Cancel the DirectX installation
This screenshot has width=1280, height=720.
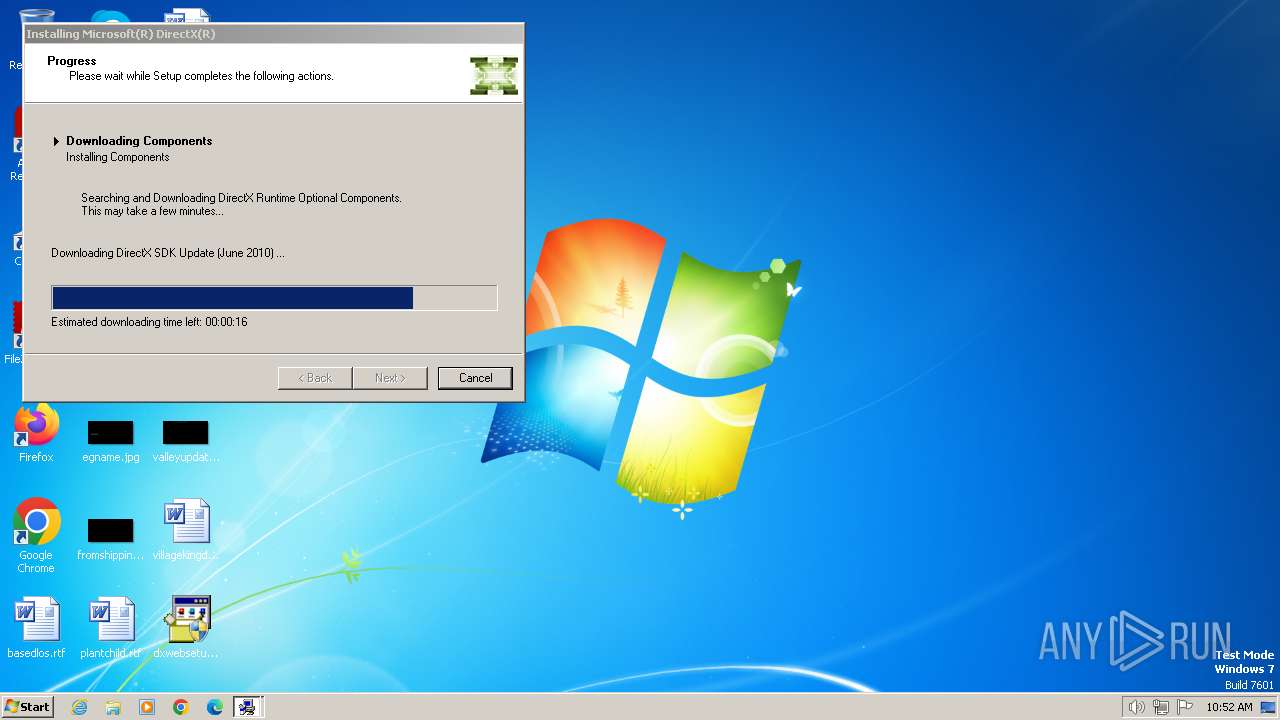pos(475,378)
